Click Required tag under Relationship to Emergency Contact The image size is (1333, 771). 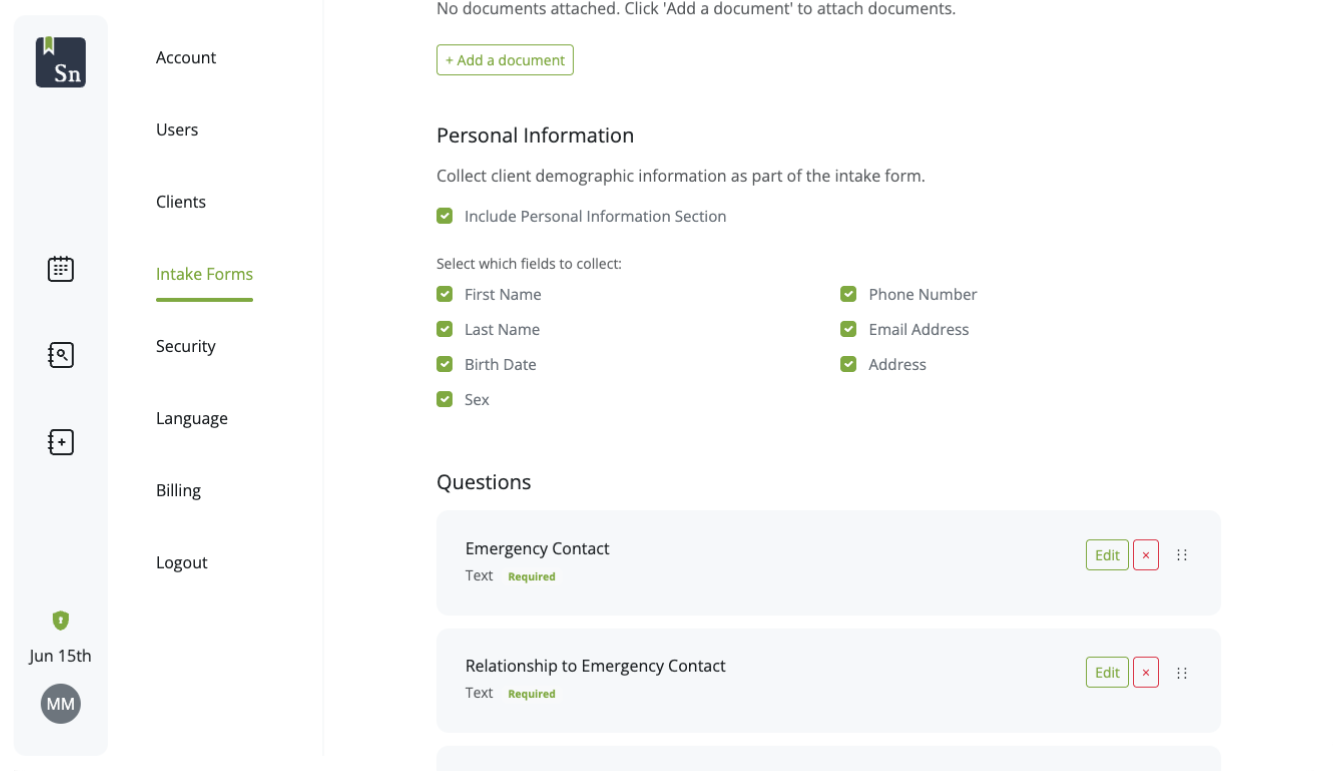(531, 694)
